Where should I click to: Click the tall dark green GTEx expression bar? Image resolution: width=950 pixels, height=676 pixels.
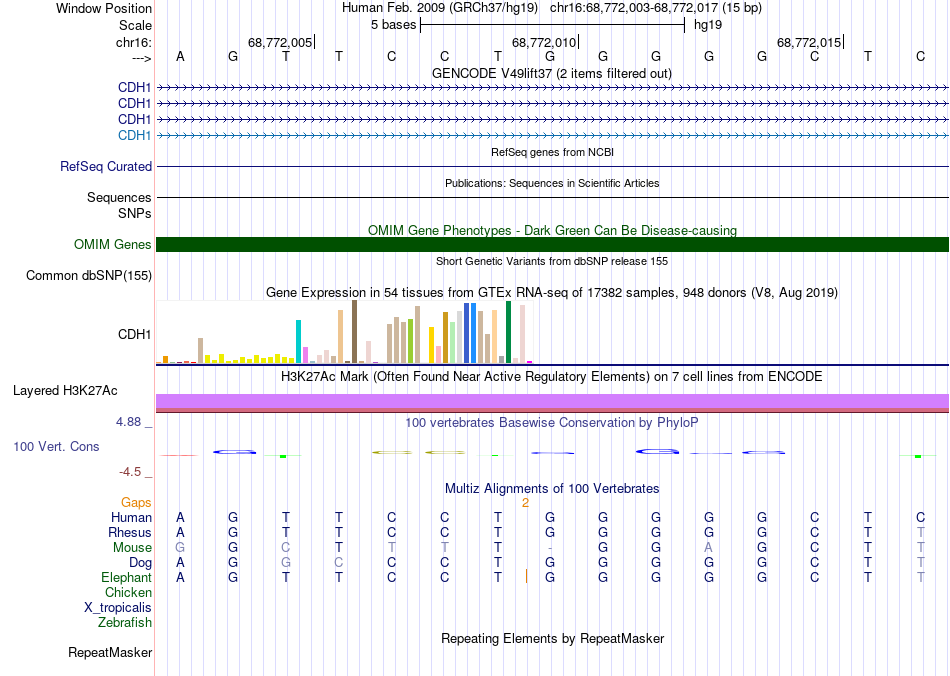point(509,331)
